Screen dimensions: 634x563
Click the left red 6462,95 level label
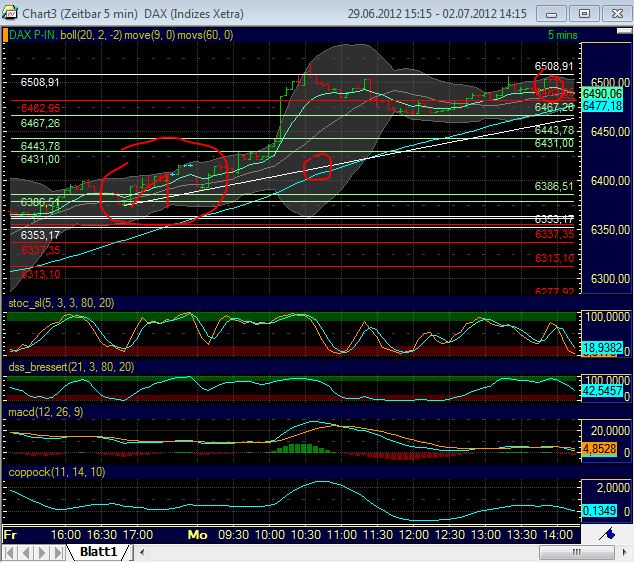click(x=40, y=108)
